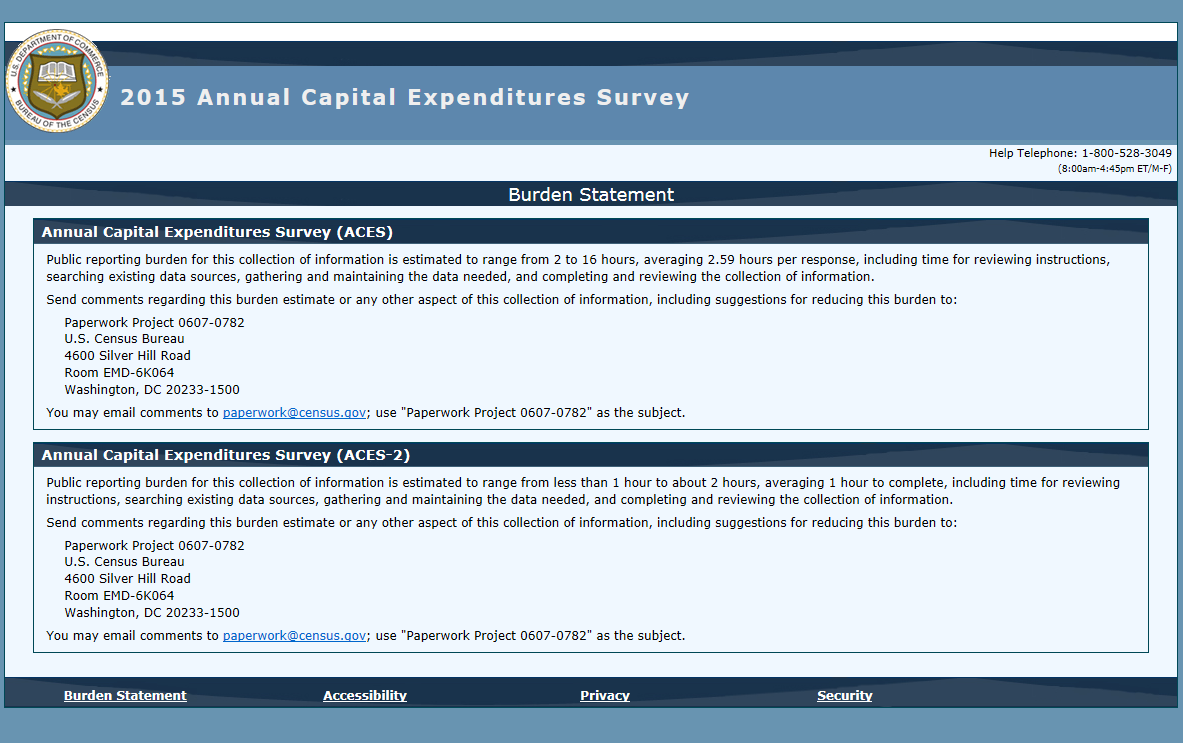Viewport: 1183px width, 743px height.
Task: Click the Annual Capital Expenditures Survey (ACES) header
Action: tap(217, 232)
